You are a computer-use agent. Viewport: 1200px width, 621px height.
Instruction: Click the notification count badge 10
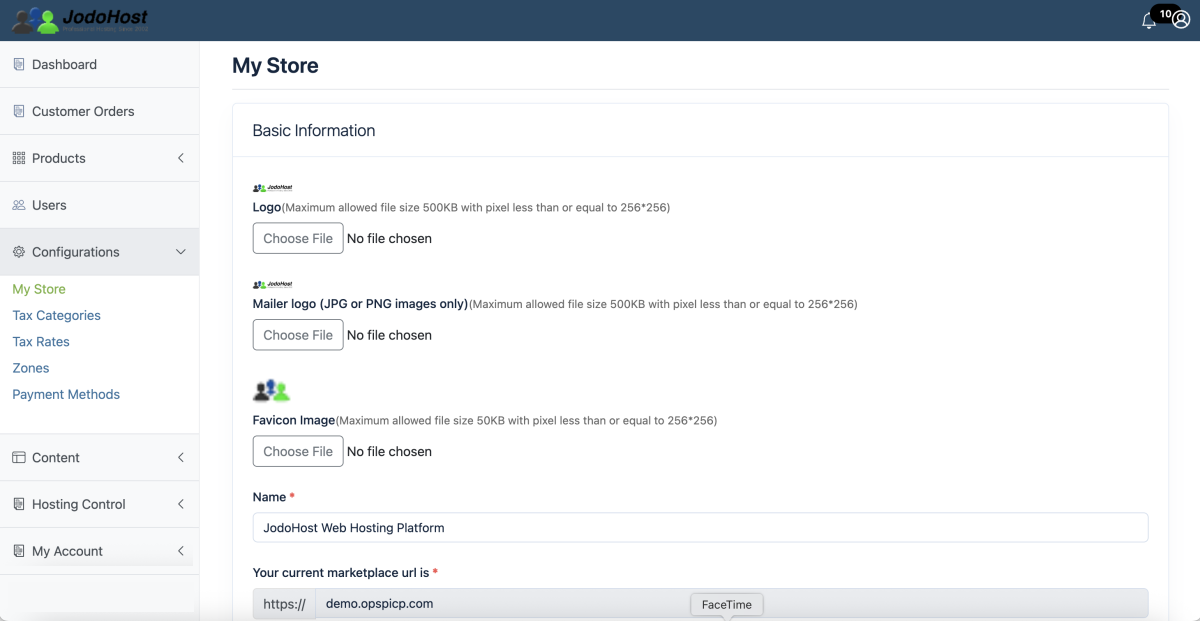click(x=1166, y=14)
